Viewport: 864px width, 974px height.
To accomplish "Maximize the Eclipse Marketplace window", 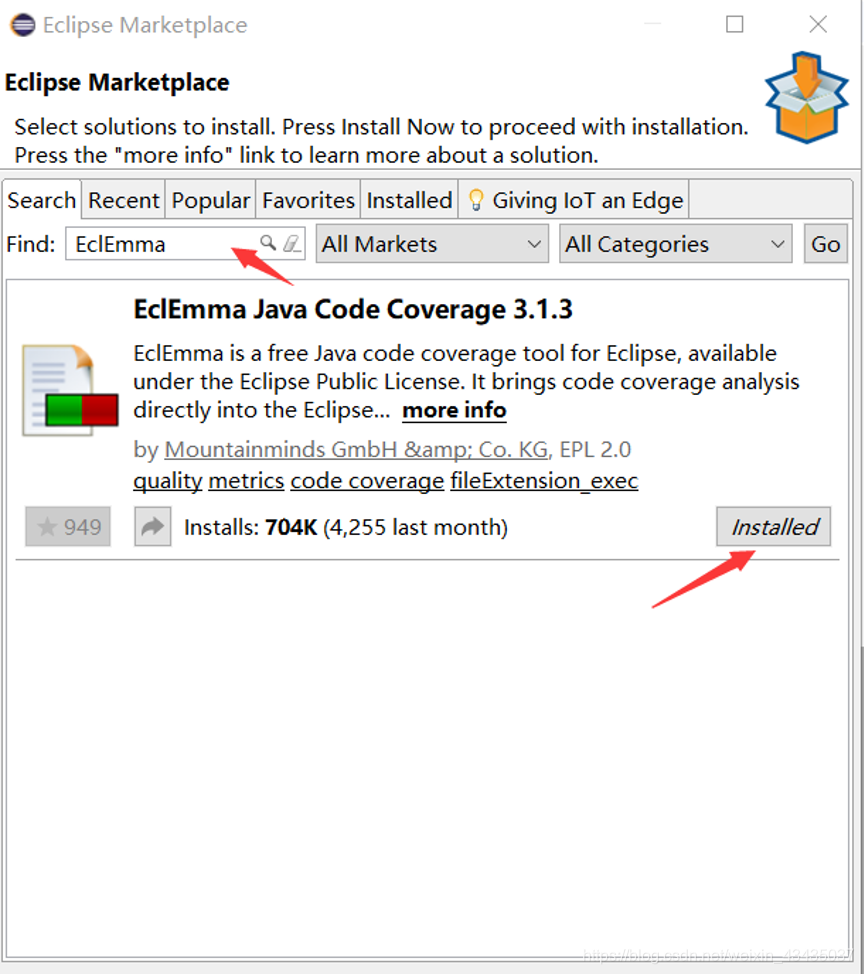I will (735, 24).
